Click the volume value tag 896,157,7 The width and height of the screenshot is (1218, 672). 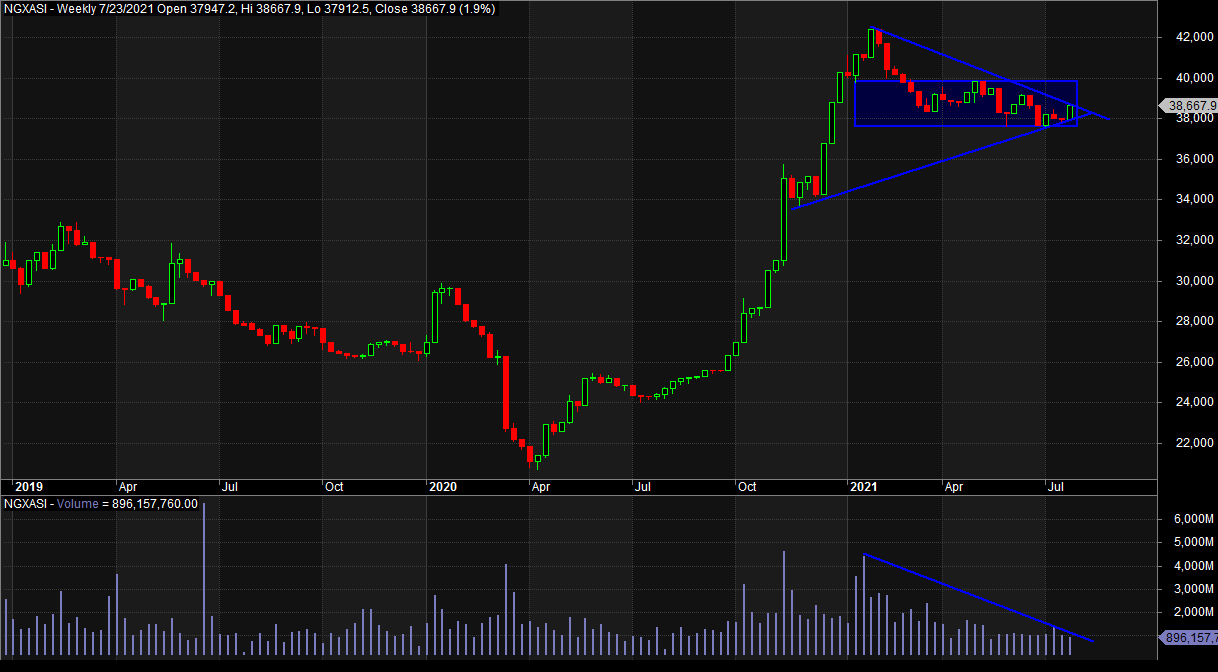pos(1187,638)
